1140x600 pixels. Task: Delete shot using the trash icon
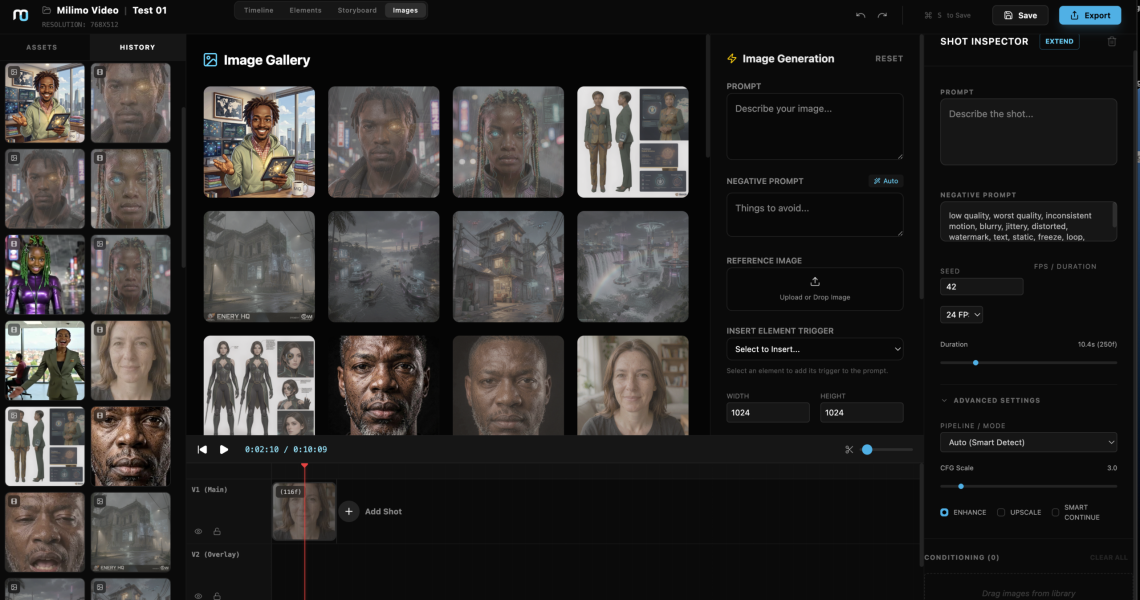(1112, 41)
